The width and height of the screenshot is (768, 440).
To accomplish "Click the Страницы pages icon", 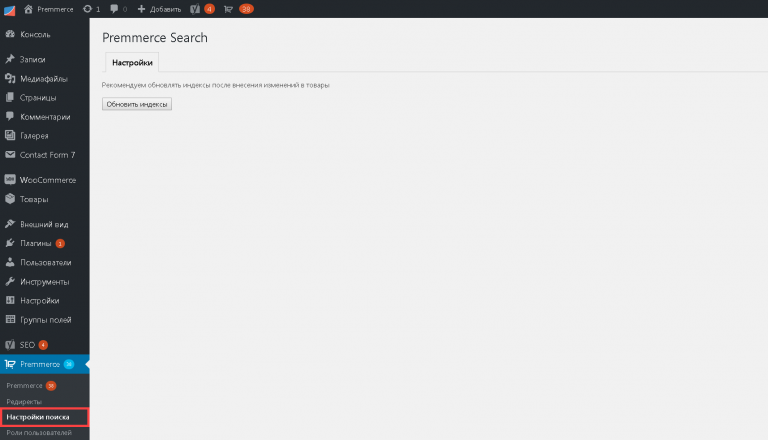I will pyautogui.click(x=10, y=97).
